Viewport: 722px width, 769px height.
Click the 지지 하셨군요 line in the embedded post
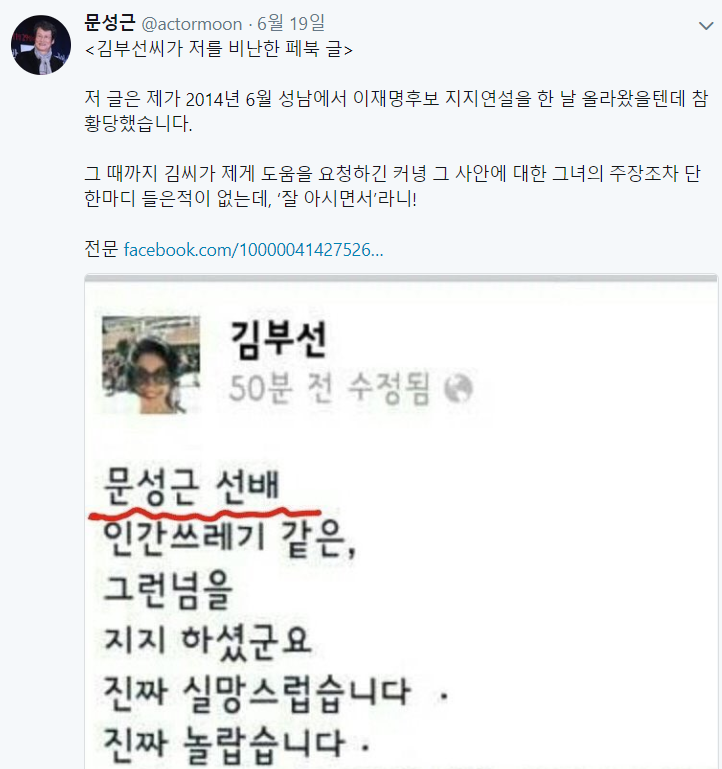pyautogui.click(x=207, y=641)
